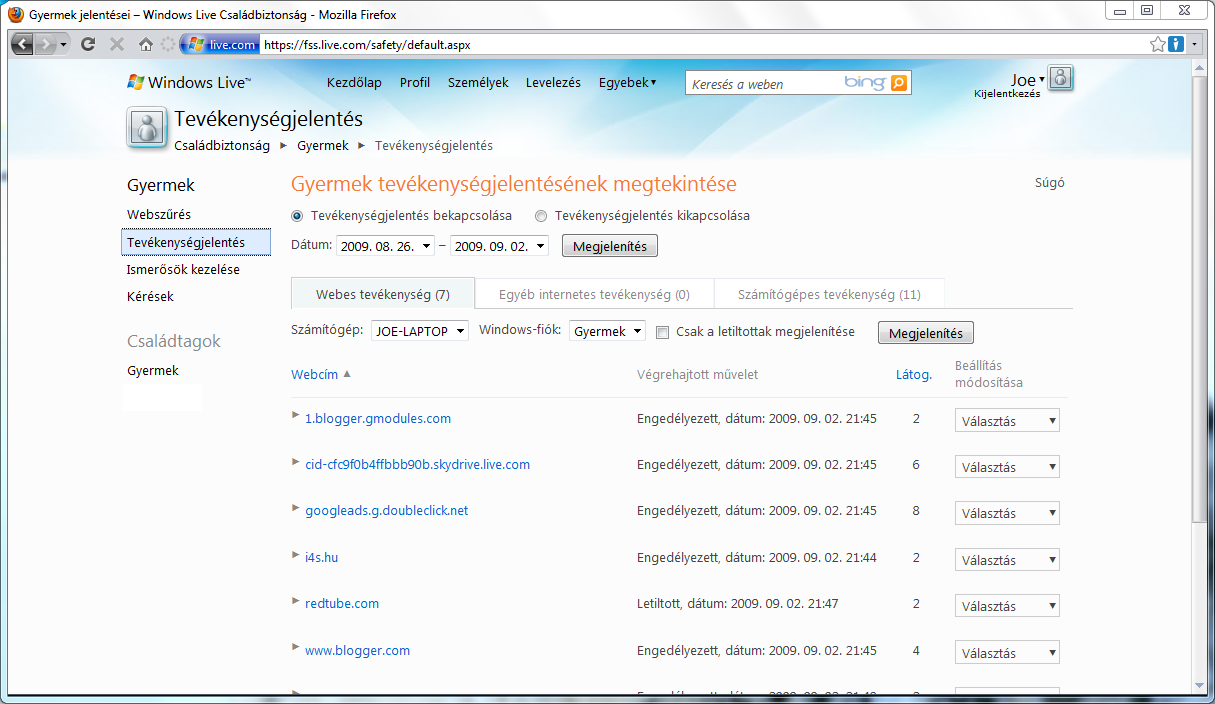Click the Windows Live logo
This screenshot has width=1215, height=704.
point(189,83)
